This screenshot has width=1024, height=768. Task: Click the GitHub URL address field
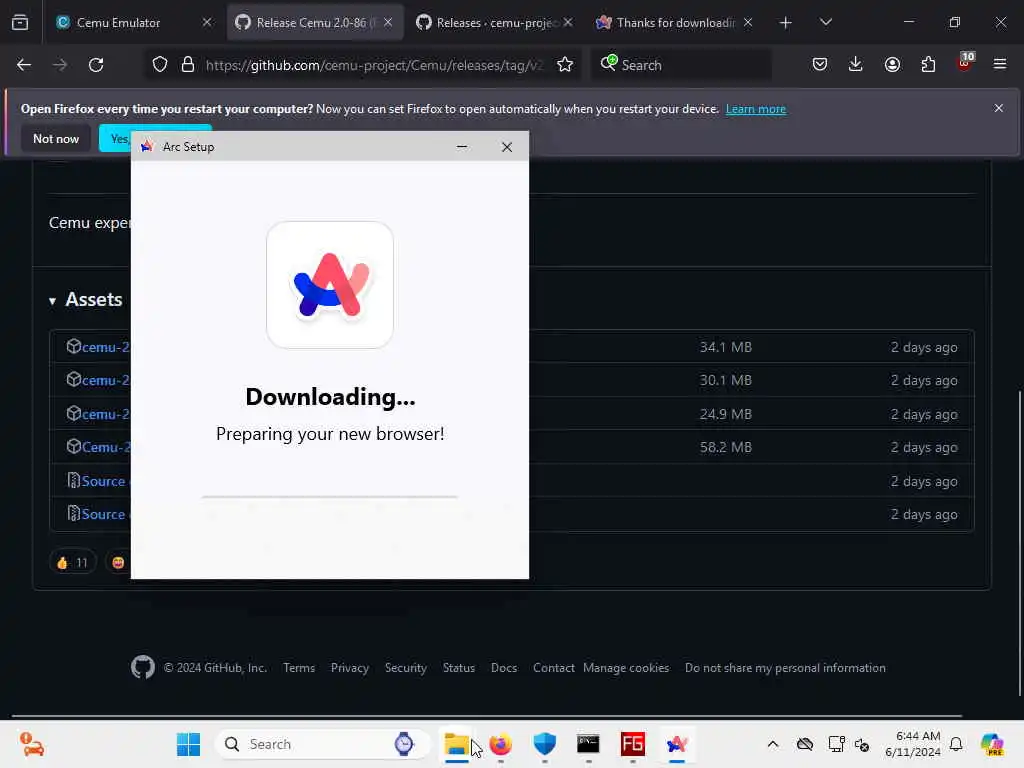click(374, 65)
